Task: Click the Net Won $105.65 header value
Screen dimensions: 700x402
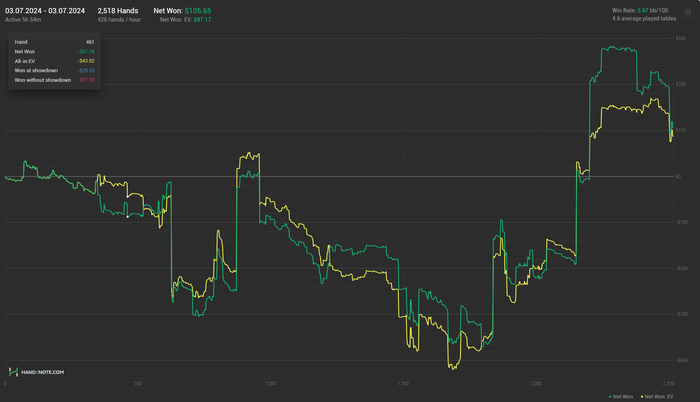Action: pos(183,11)
